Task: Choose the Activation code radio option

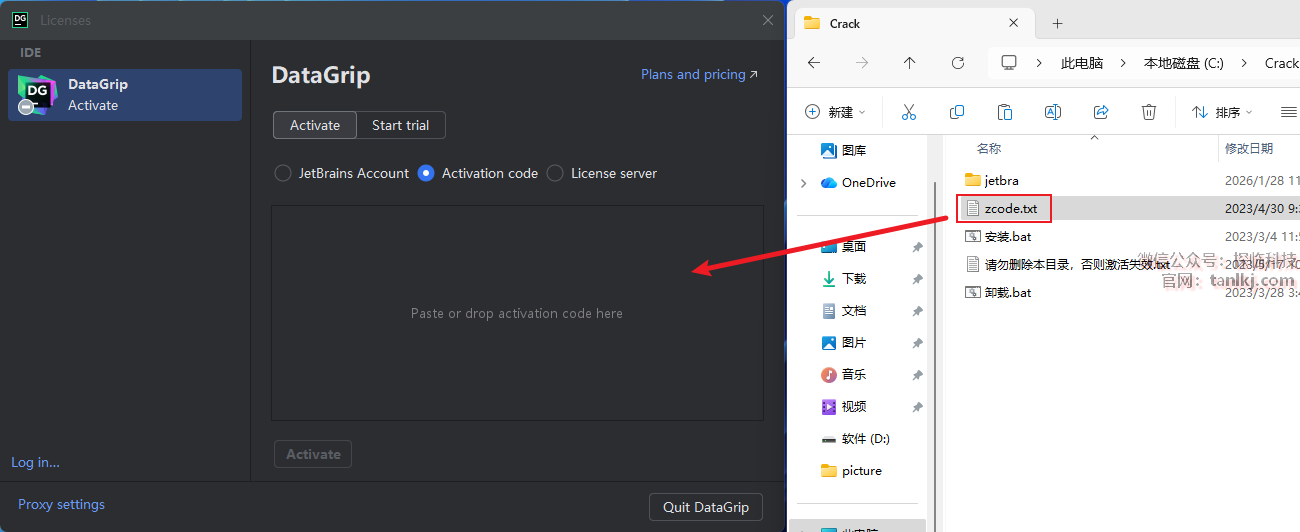Action: click(426, 173)
